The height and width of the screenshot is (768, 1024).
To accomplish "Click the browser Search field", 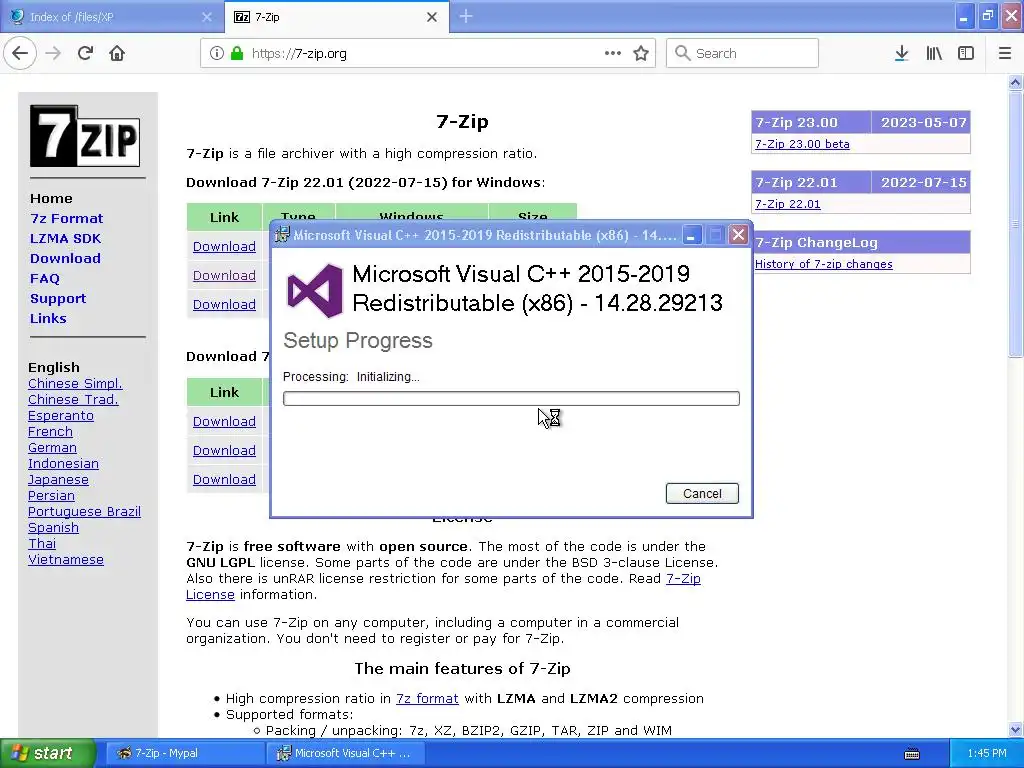I will pos(742,53).
